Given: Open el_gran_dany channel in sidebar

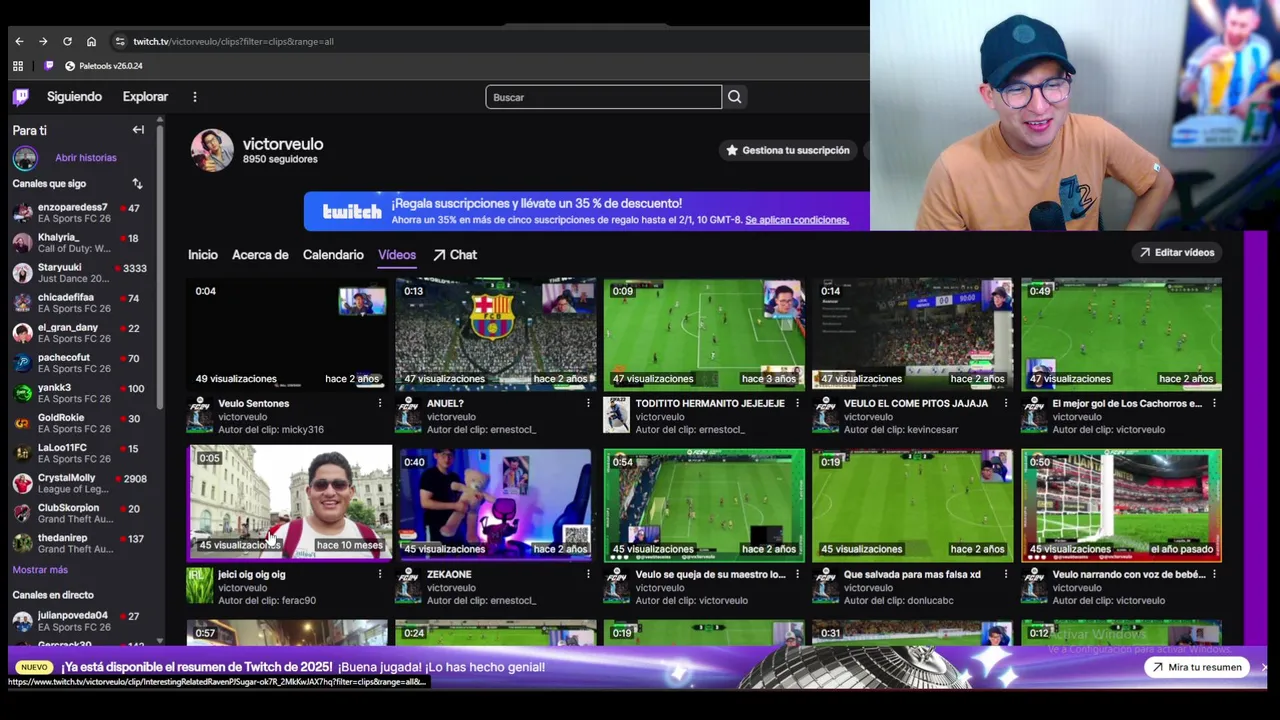Looking at the screenshot, I should [80, 333].
